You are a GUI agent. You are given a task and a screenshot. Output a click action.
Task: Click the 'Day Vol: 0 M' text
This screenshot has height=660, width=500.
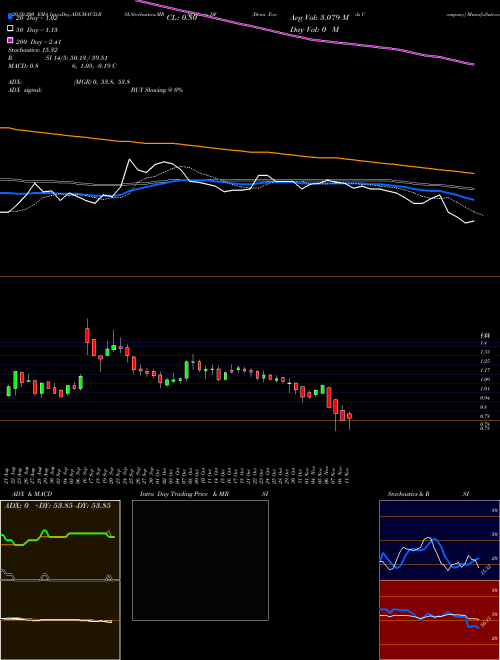pos(314,29)
